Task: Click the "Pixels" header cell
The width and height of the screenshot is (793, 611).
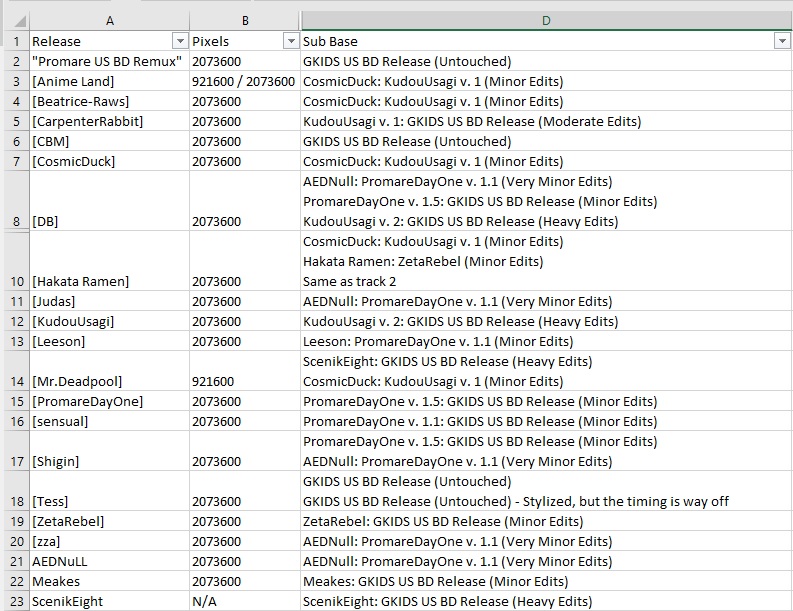Action: tap(245, 41)
